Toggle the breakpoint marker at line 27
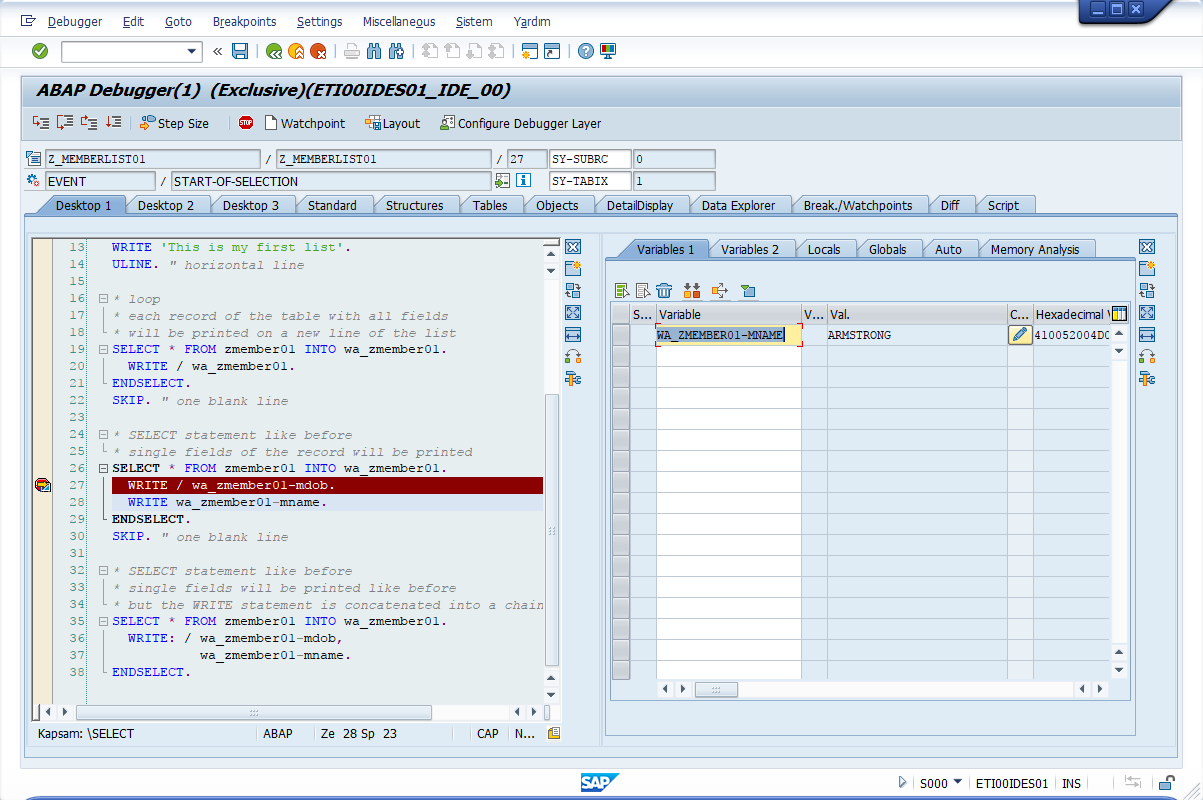The image size is (1203, 800). click(x=42, y=485)
